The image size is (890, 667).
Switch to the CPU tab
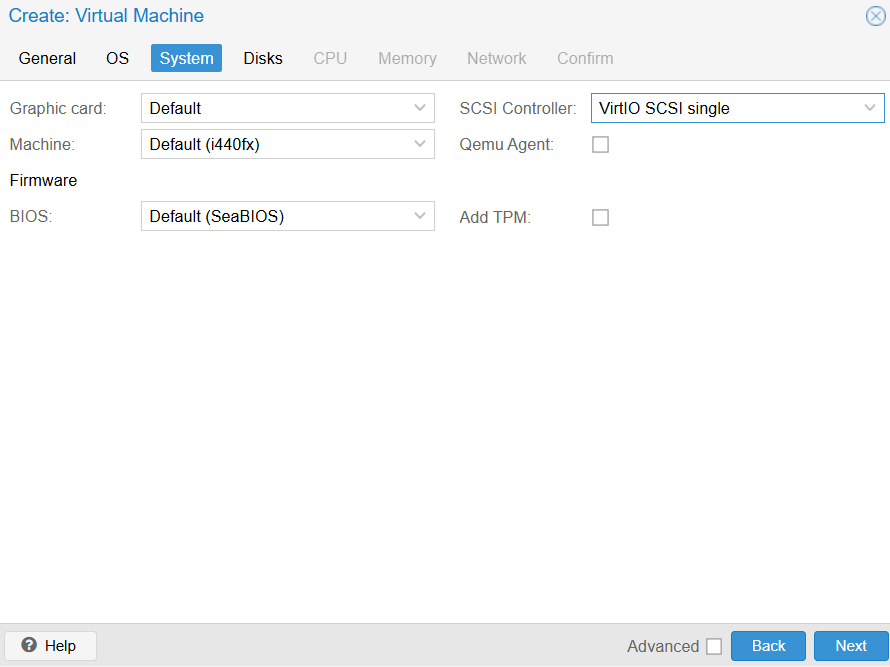(x=330, y=58)
